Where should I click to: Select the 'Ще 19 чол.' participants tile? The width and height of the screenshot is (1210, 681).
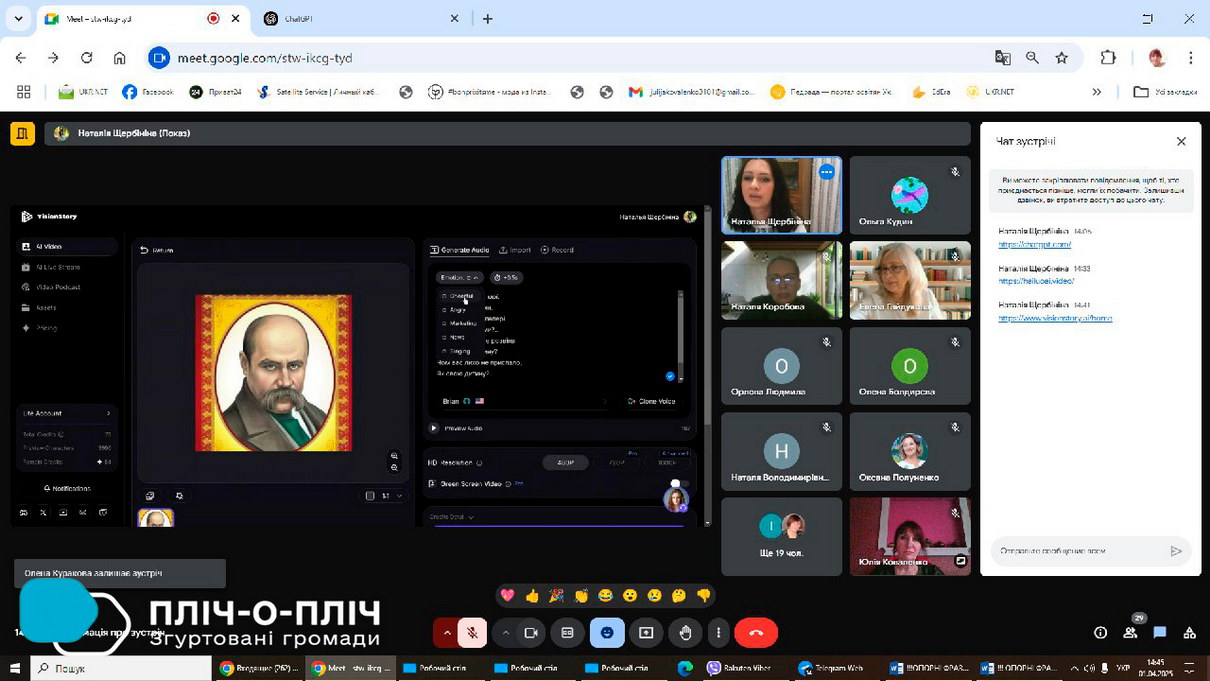click(781, 536)
